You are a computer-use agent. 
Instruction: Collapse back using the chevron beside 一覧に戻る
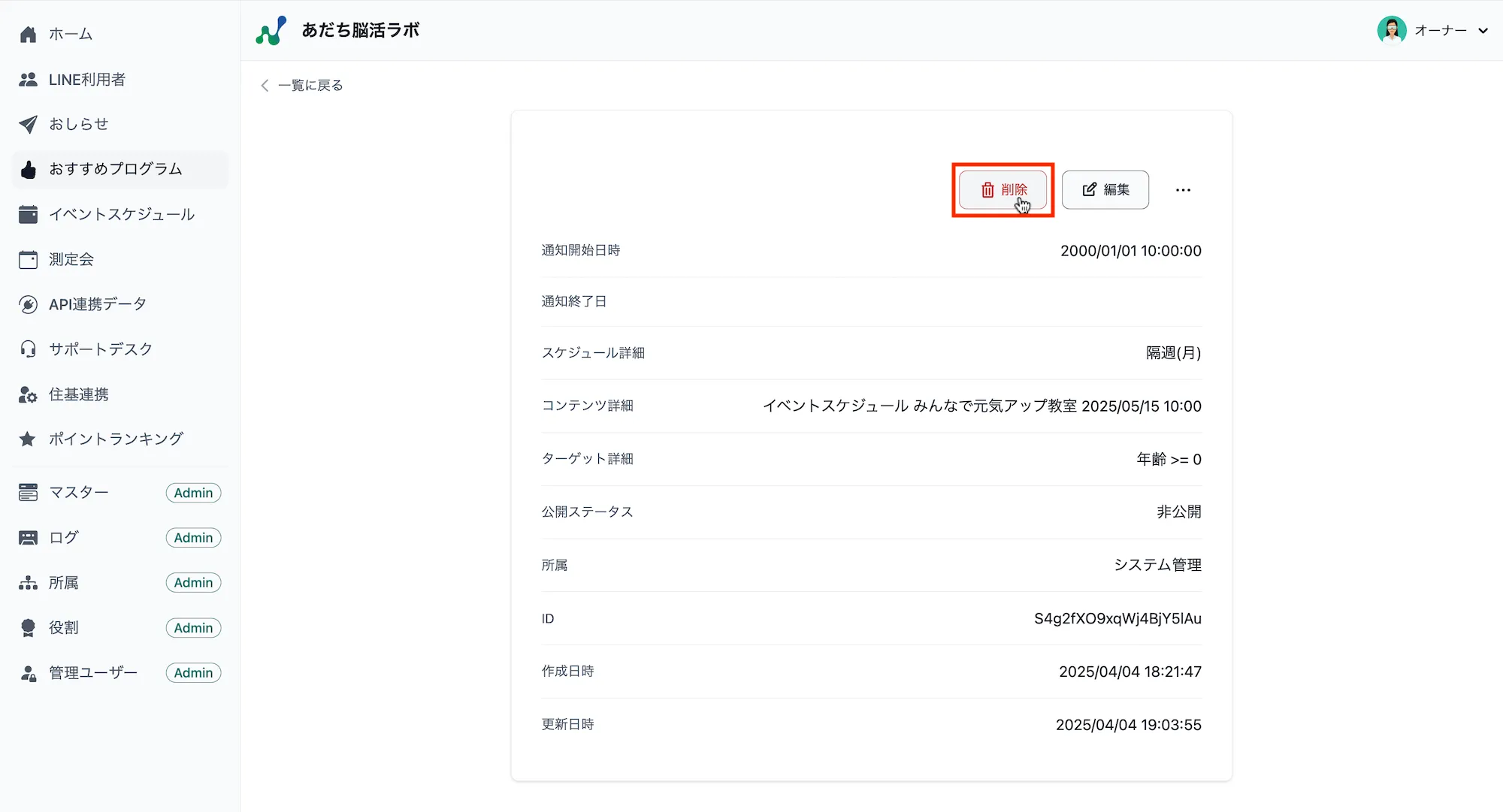point(264,85)
